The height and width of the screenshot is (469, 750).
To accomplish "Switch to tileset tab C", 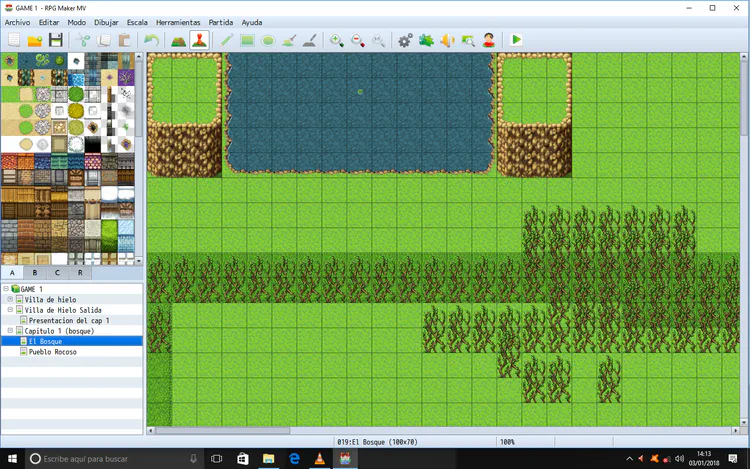I will pyautogui.click(x=57, y=273).
